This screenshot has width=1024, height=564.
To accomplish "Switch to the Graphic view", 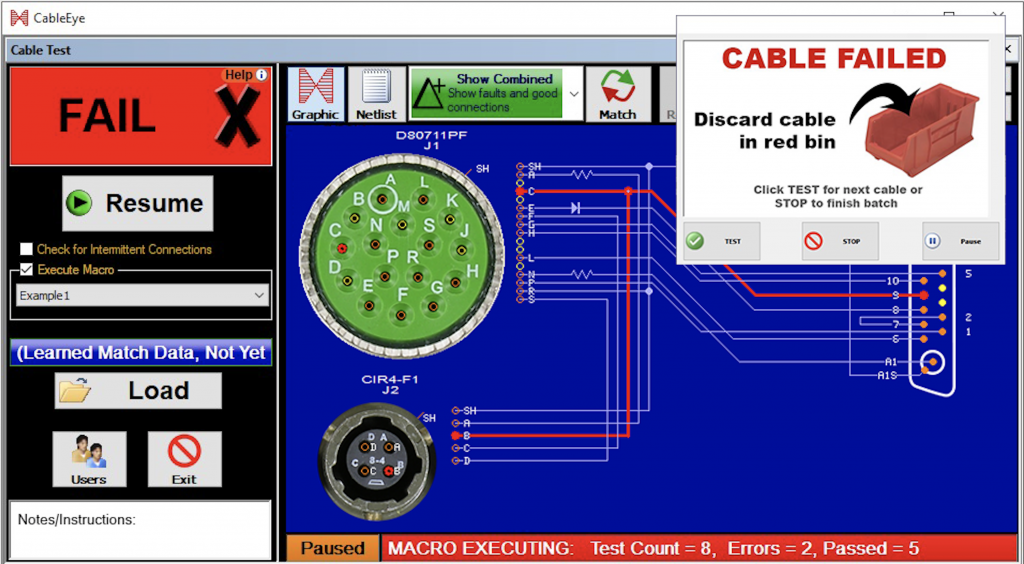I will pyautogui.click(x=315, y=95).
